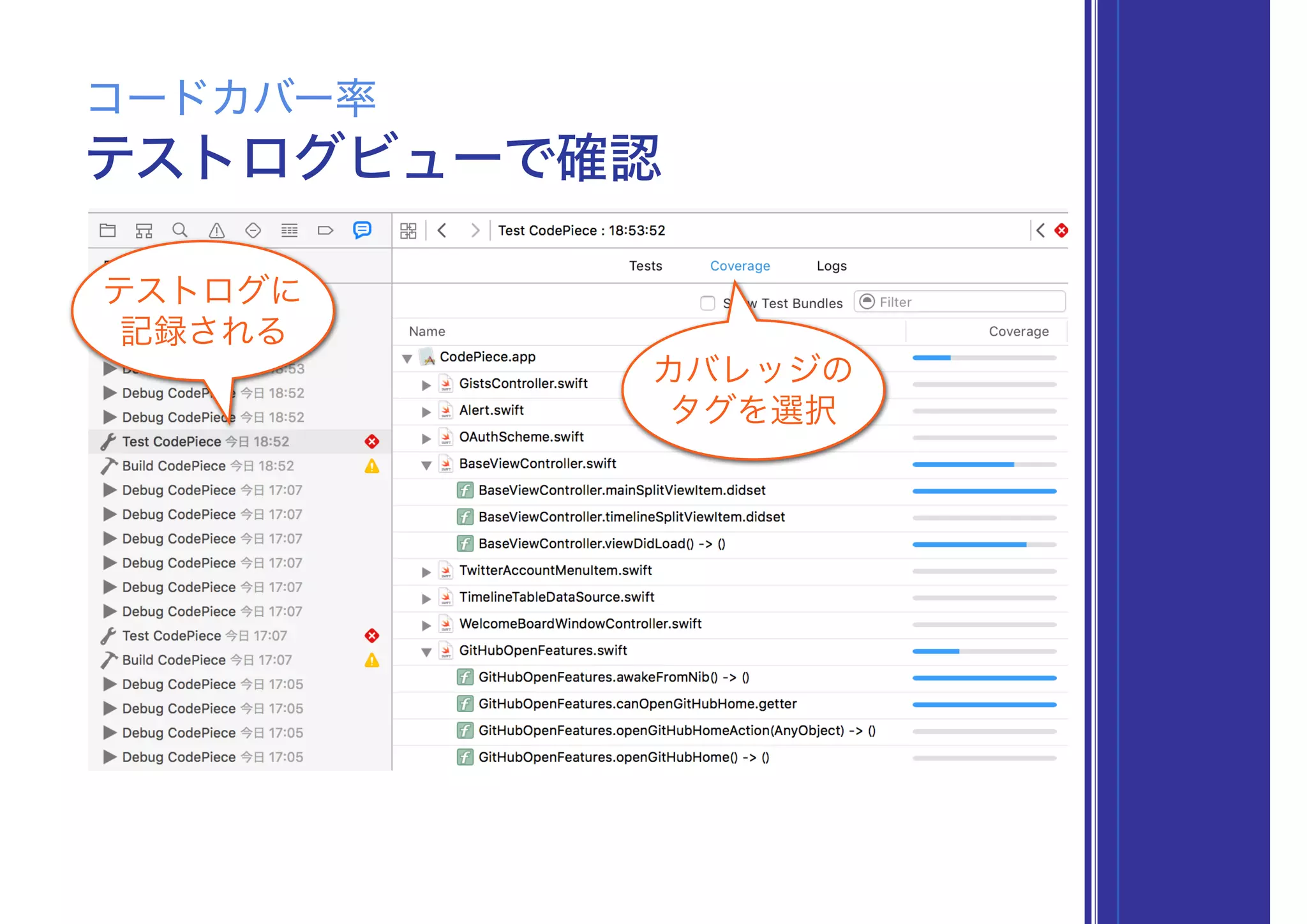Select the Test CodePiece 今日 18:52 report

tap(240, 442)
